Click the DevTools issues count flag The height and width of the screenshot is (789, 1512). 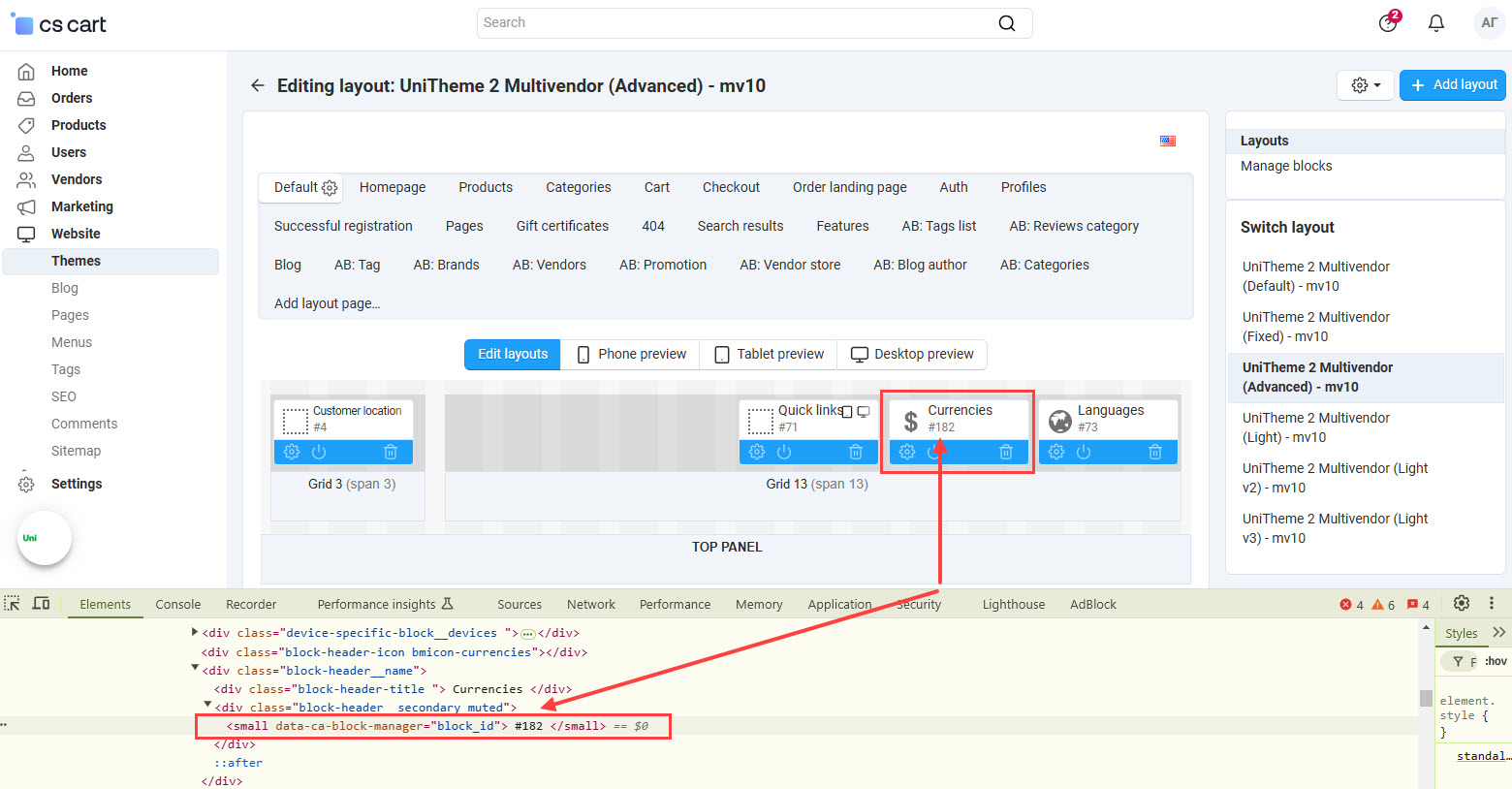[1419, 605]
